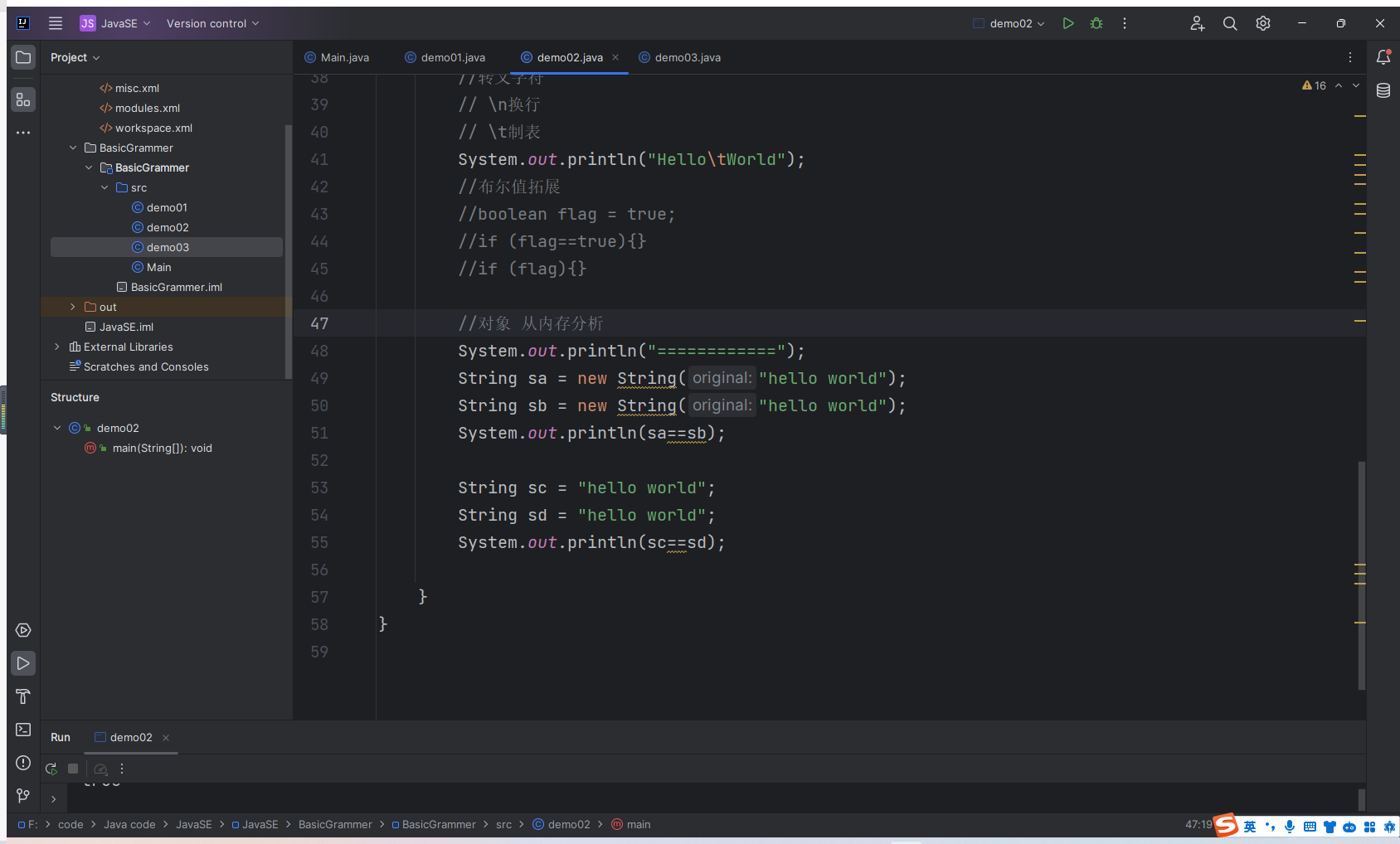Open Code With Me user icon

coord(1197,23)
